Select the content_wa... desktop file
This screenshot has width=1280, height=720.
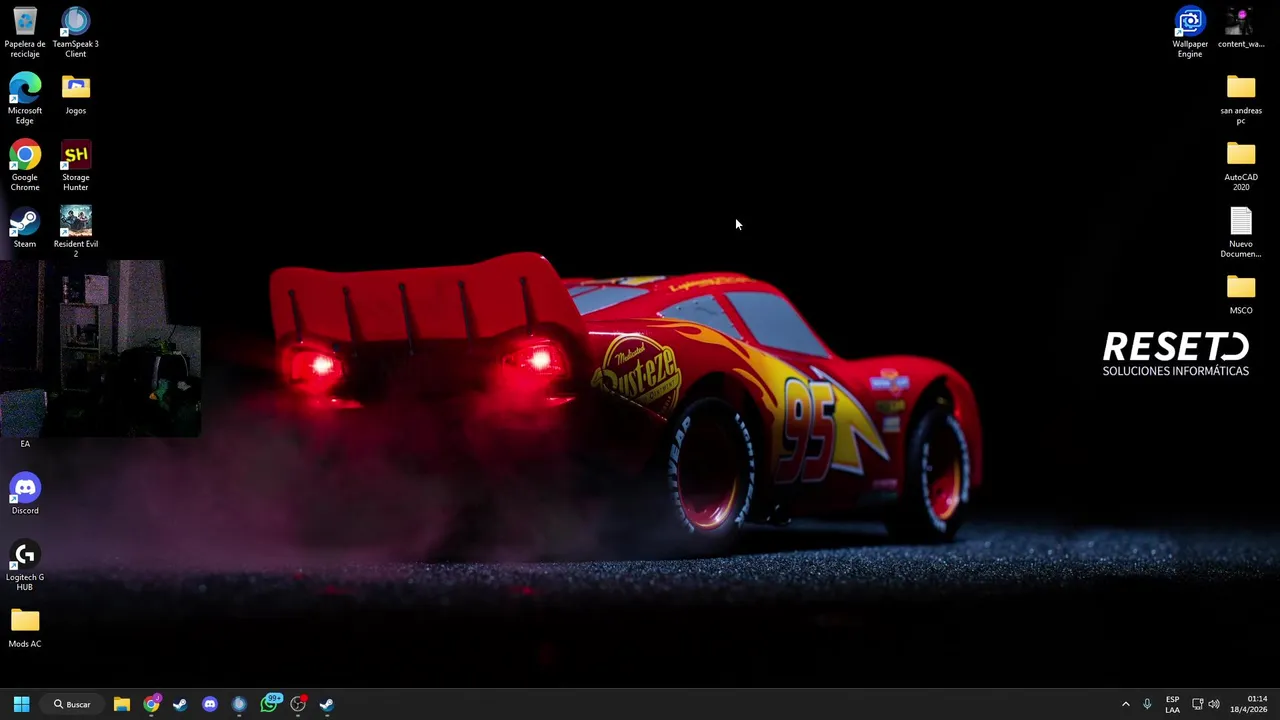1241,28
